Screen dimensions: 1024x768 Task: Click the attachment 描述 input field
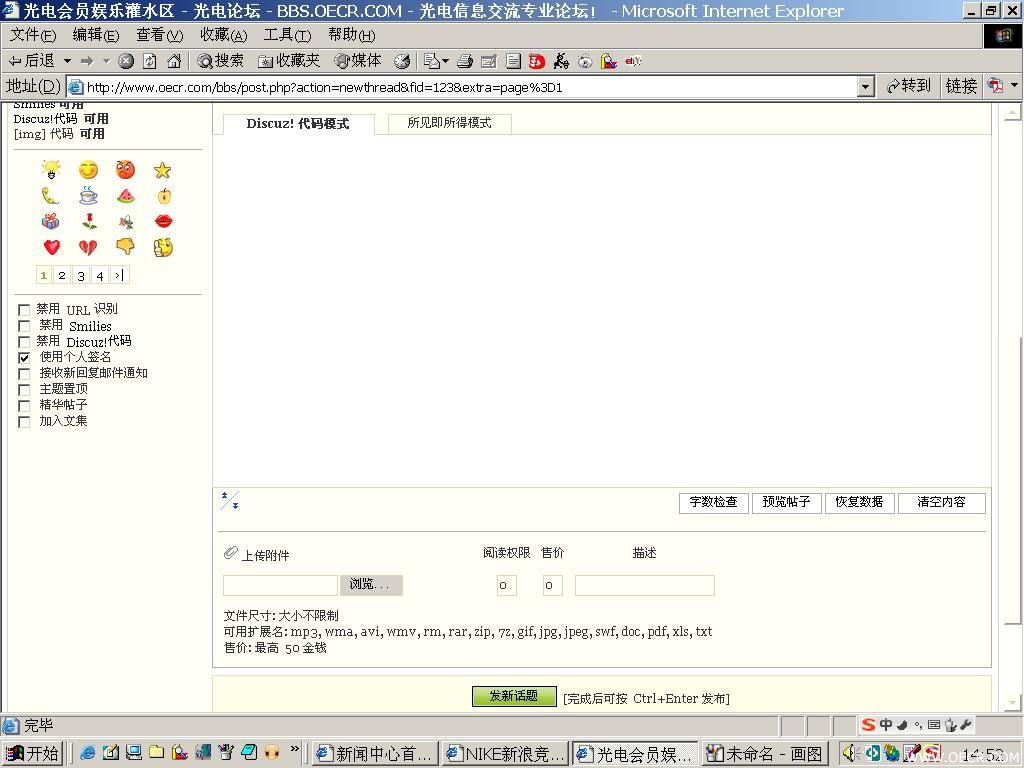click(x=645, y=584)
